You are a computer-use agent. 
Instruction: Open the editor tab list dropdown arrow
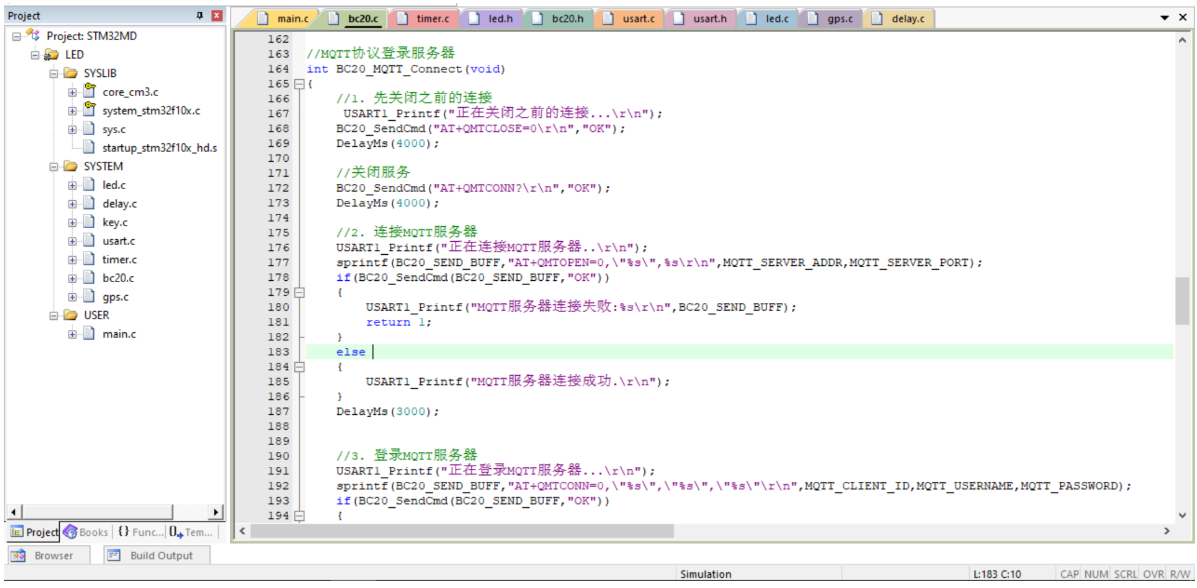(x=1164, y=18)
